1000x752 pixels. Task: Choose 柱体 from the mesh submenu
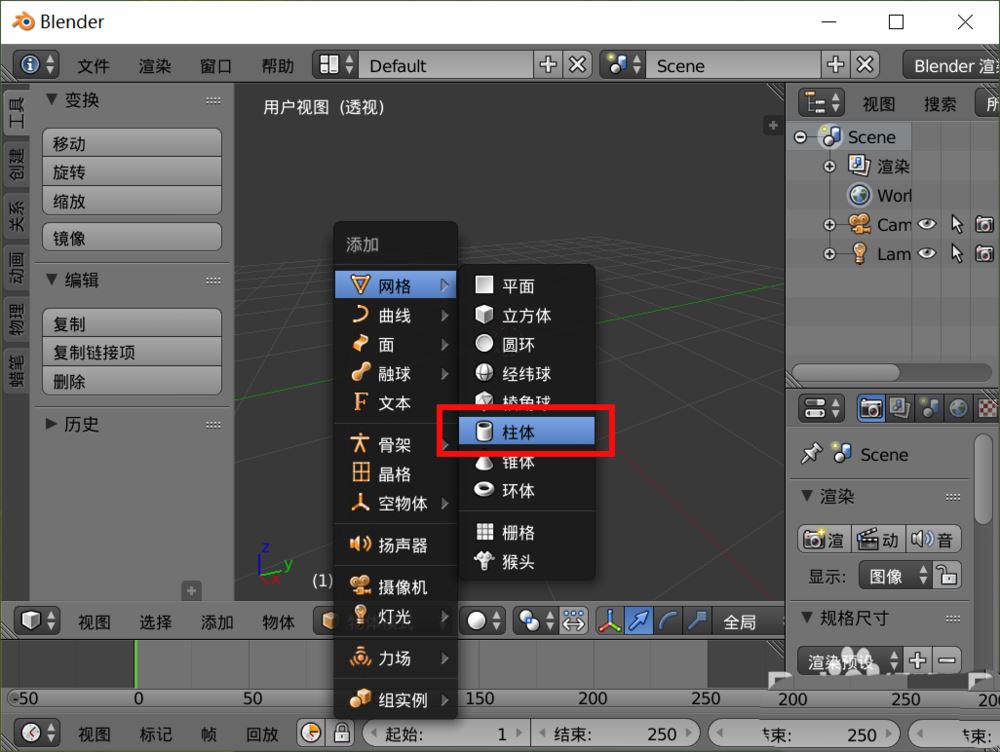tap(527, 432)
